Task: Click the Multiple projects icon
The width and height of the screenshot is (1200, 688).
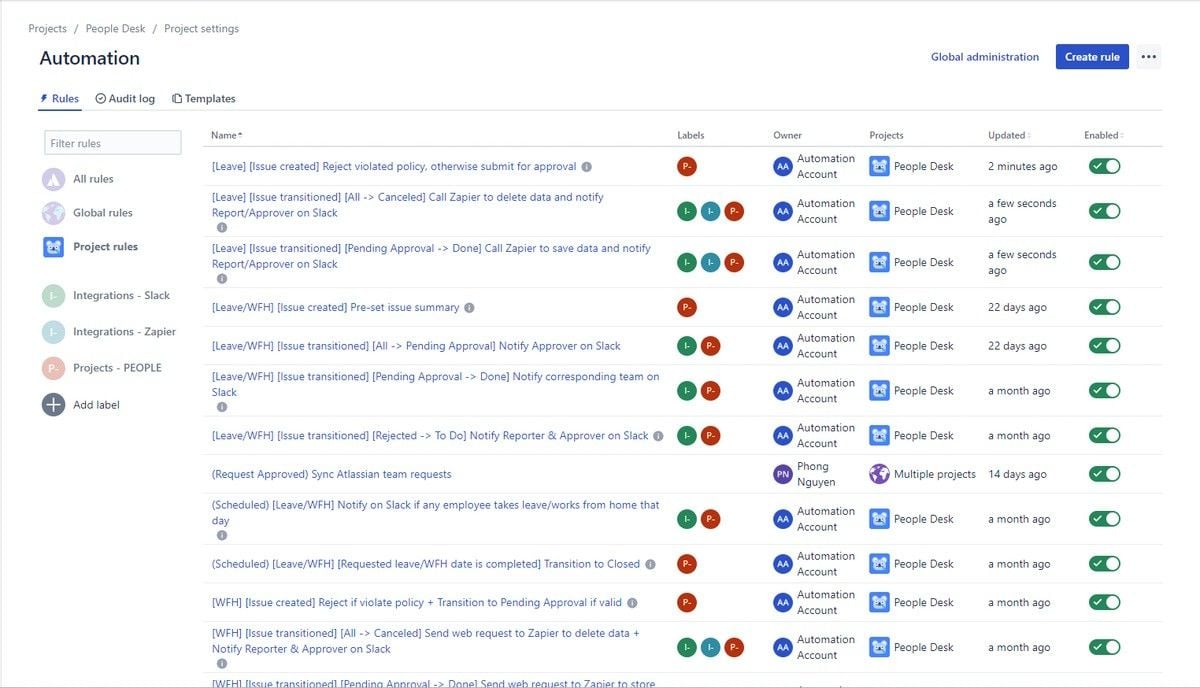Action: coord(879,474)
